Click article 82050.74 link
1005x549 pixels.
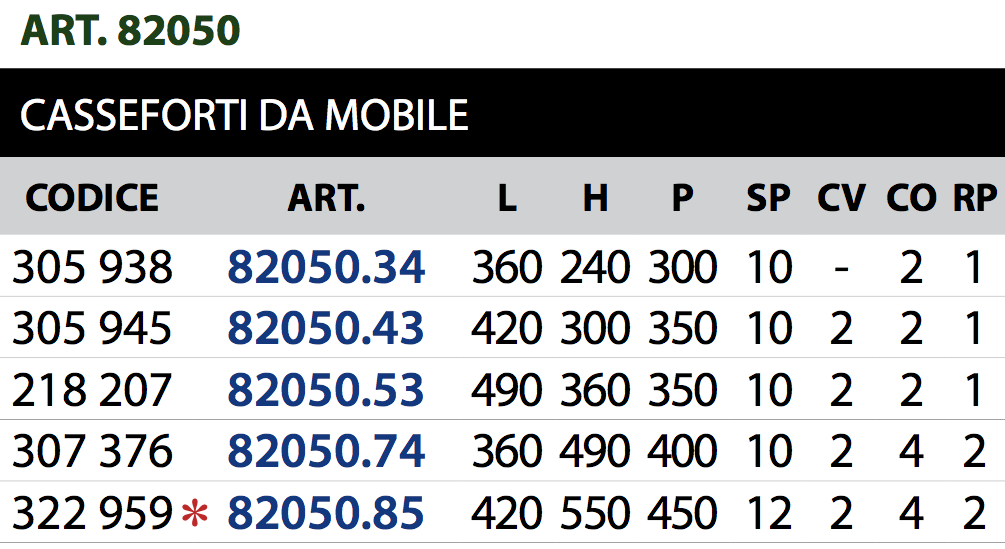point(326,452)
